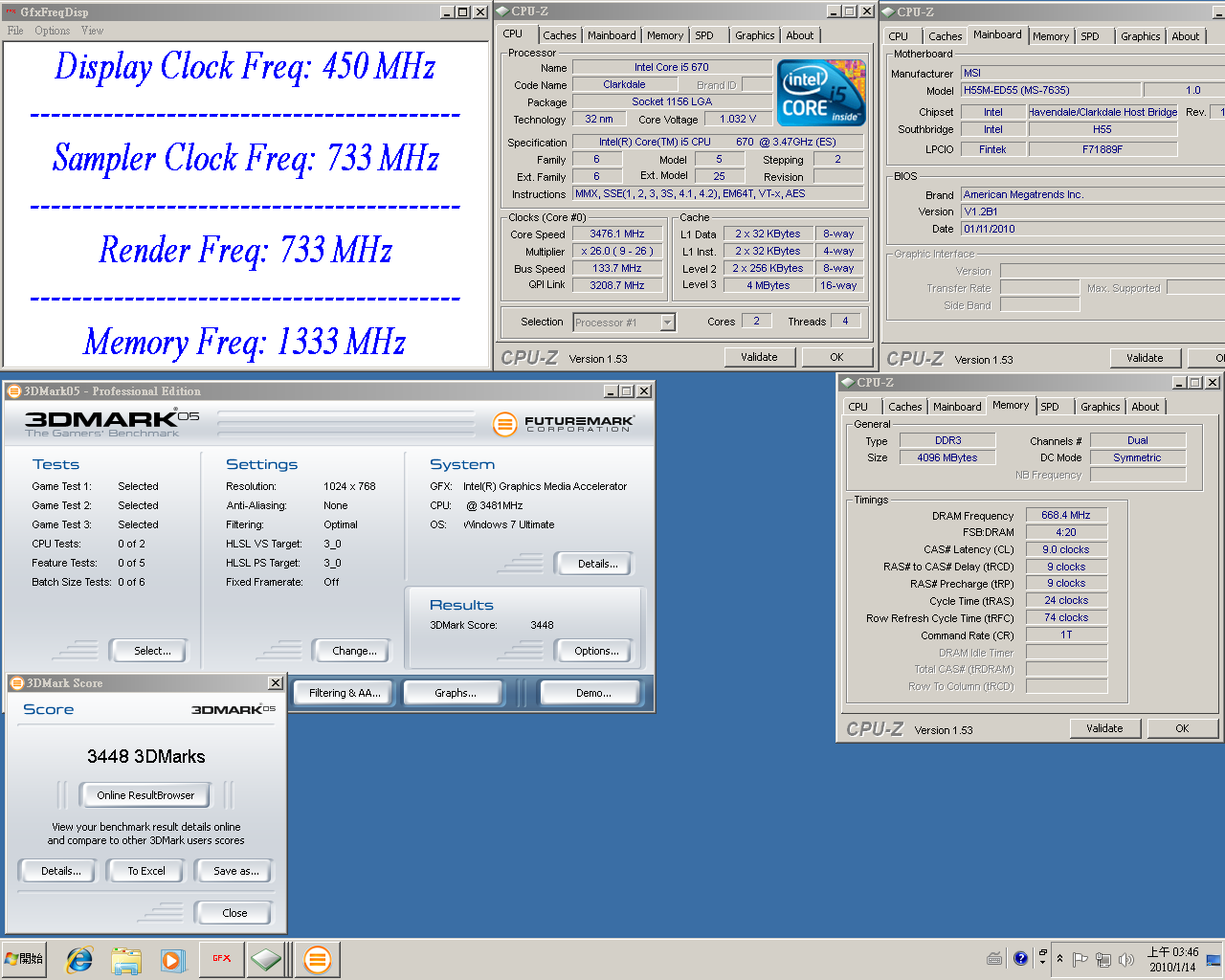1225x980 pixels.
Task: Click the model field H55M-ED55 (MS-7635)
Action: 1050,90
